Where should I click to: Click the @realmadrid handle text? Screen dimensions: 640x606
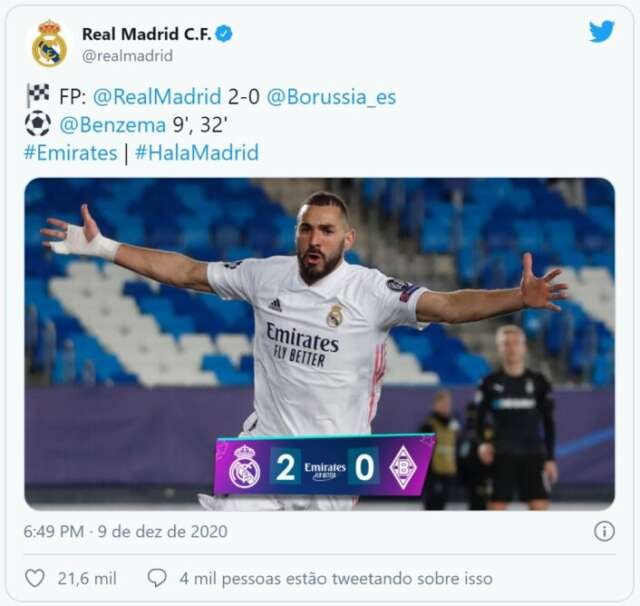pos(127,56)
